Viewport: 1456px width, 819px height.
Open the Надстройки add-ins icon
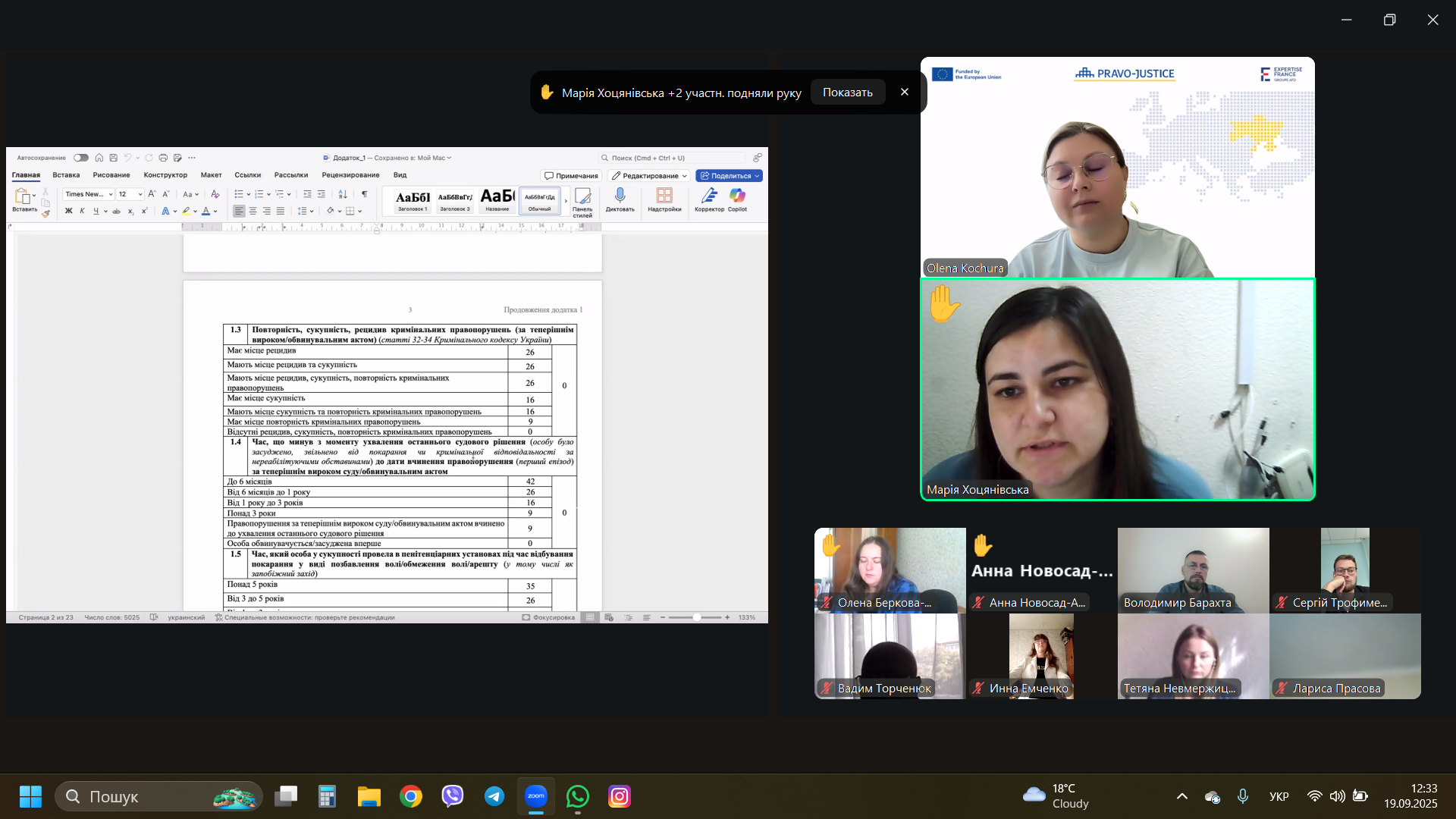click(664, 196)
